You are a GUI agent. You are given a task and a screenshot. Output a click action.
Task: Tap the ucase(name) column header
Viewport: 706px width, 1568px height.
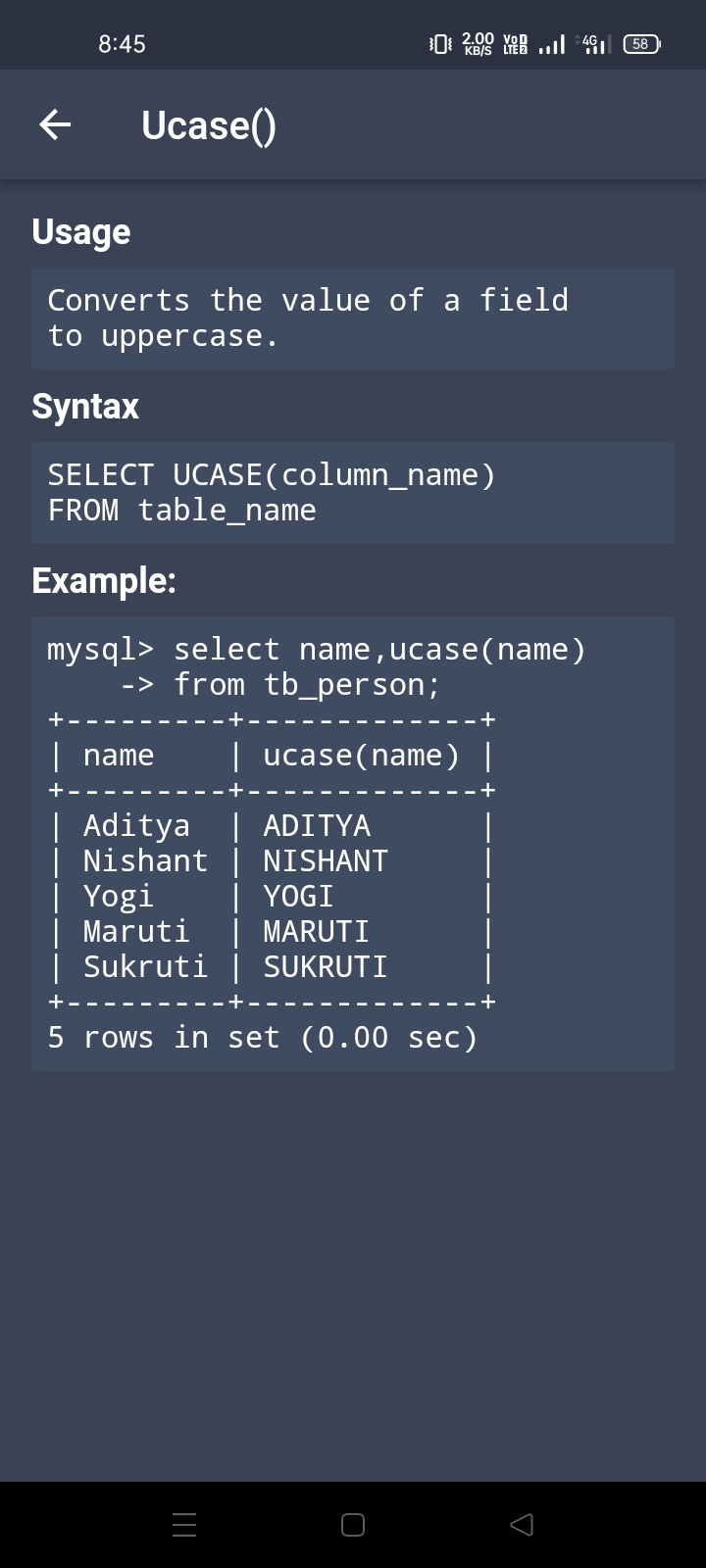(x=361, y=756)
